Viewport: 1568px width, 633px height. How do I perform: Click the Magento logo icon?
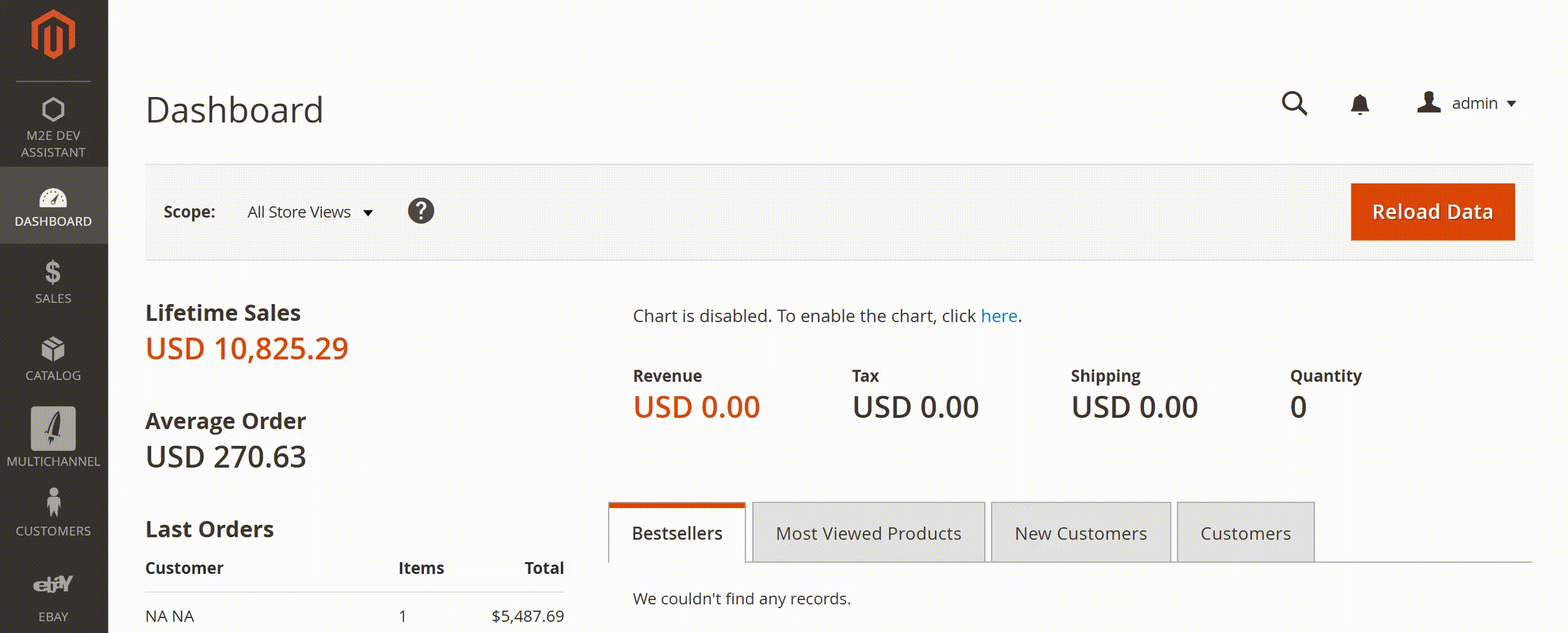53,35
